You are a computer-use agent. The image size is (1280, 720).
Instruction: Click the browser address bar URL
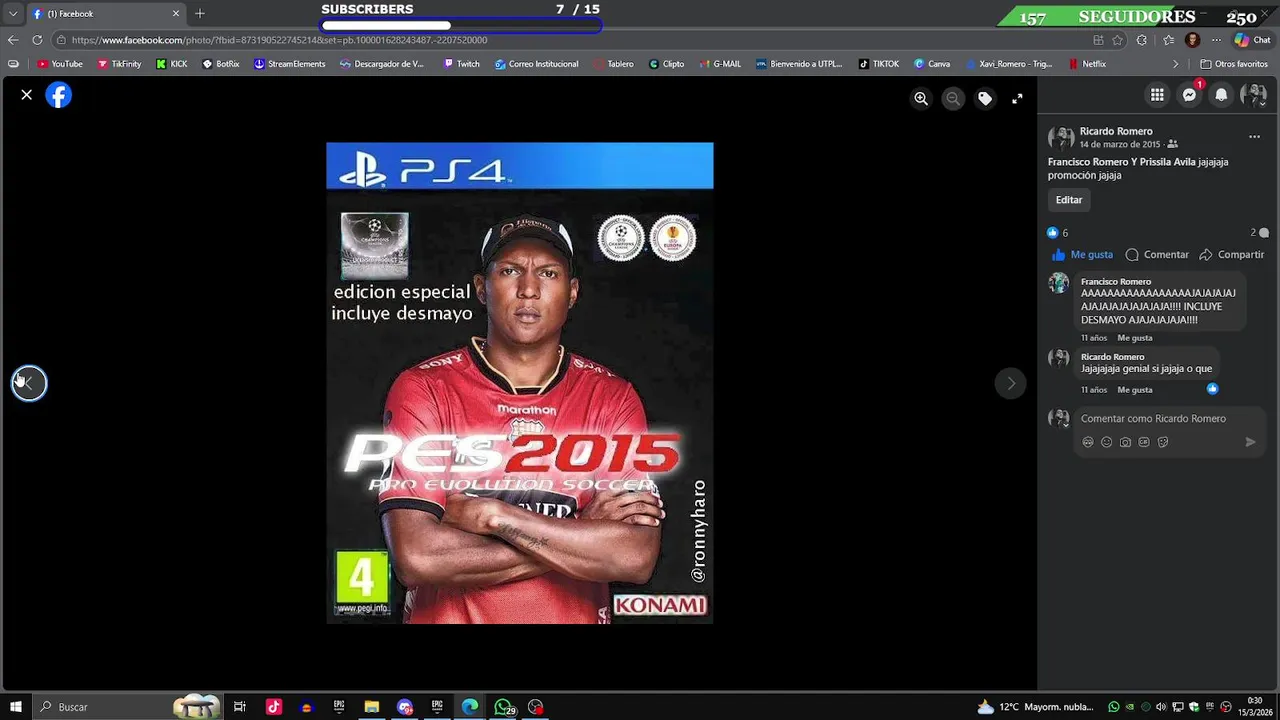(279, 40)
